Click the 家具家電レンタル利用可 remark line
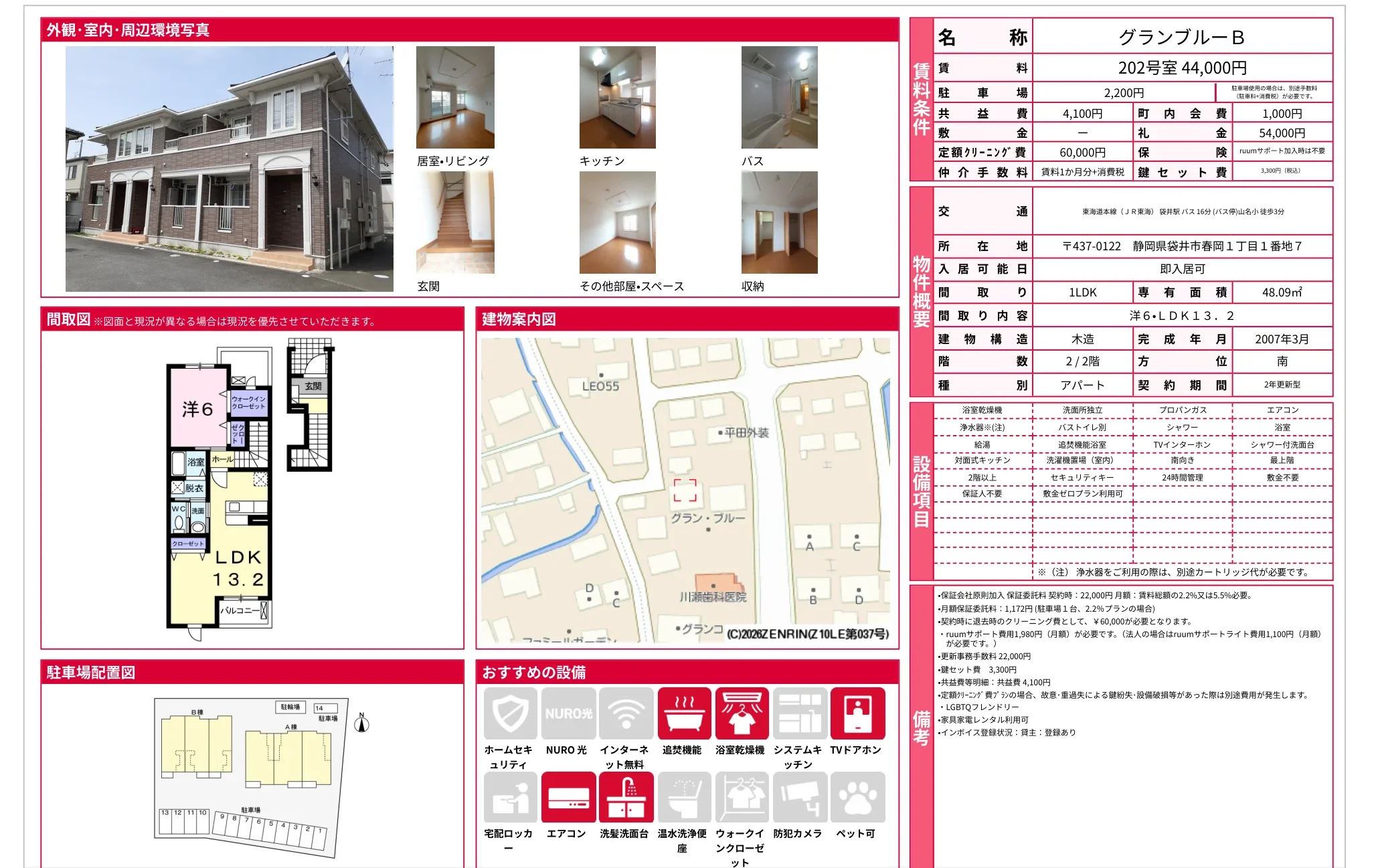 coord(983,720)
